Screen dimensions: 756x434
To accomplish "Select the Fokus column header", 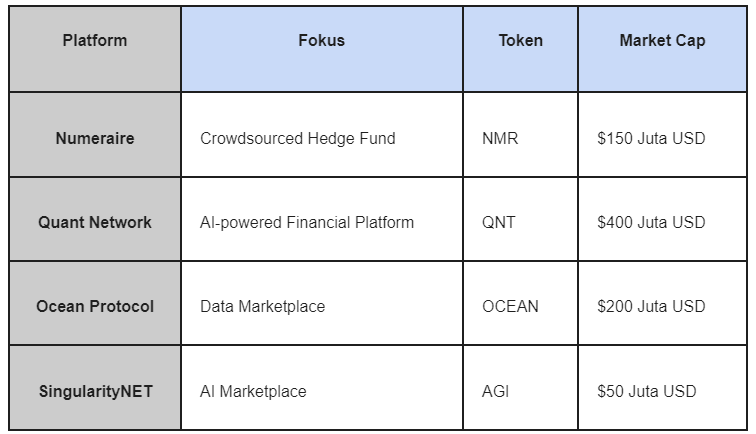I will click(x=322, y=49).
